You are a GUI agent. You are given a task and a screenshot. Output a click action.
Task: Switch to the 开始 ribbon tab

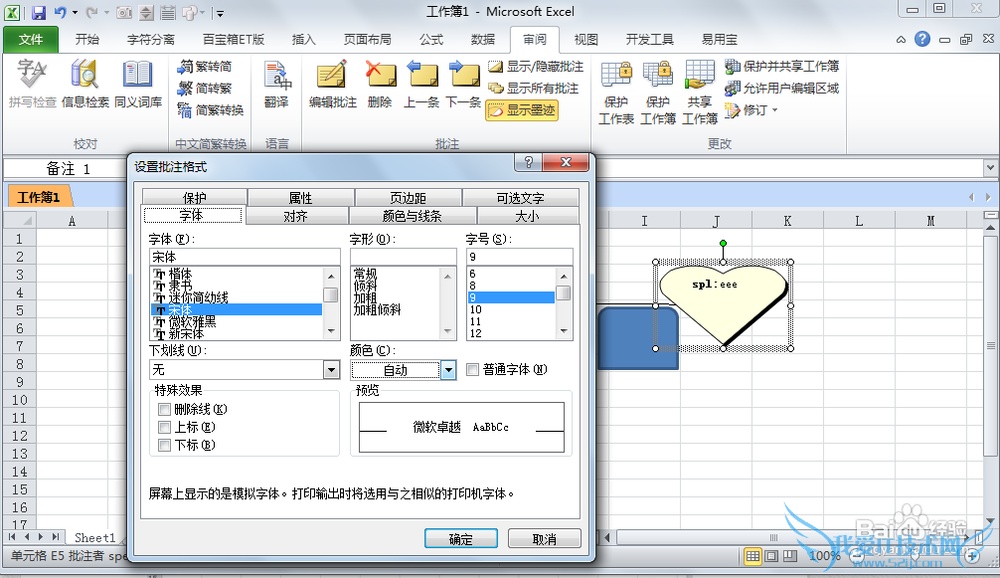pyautogui.click(x=87, y=40)
